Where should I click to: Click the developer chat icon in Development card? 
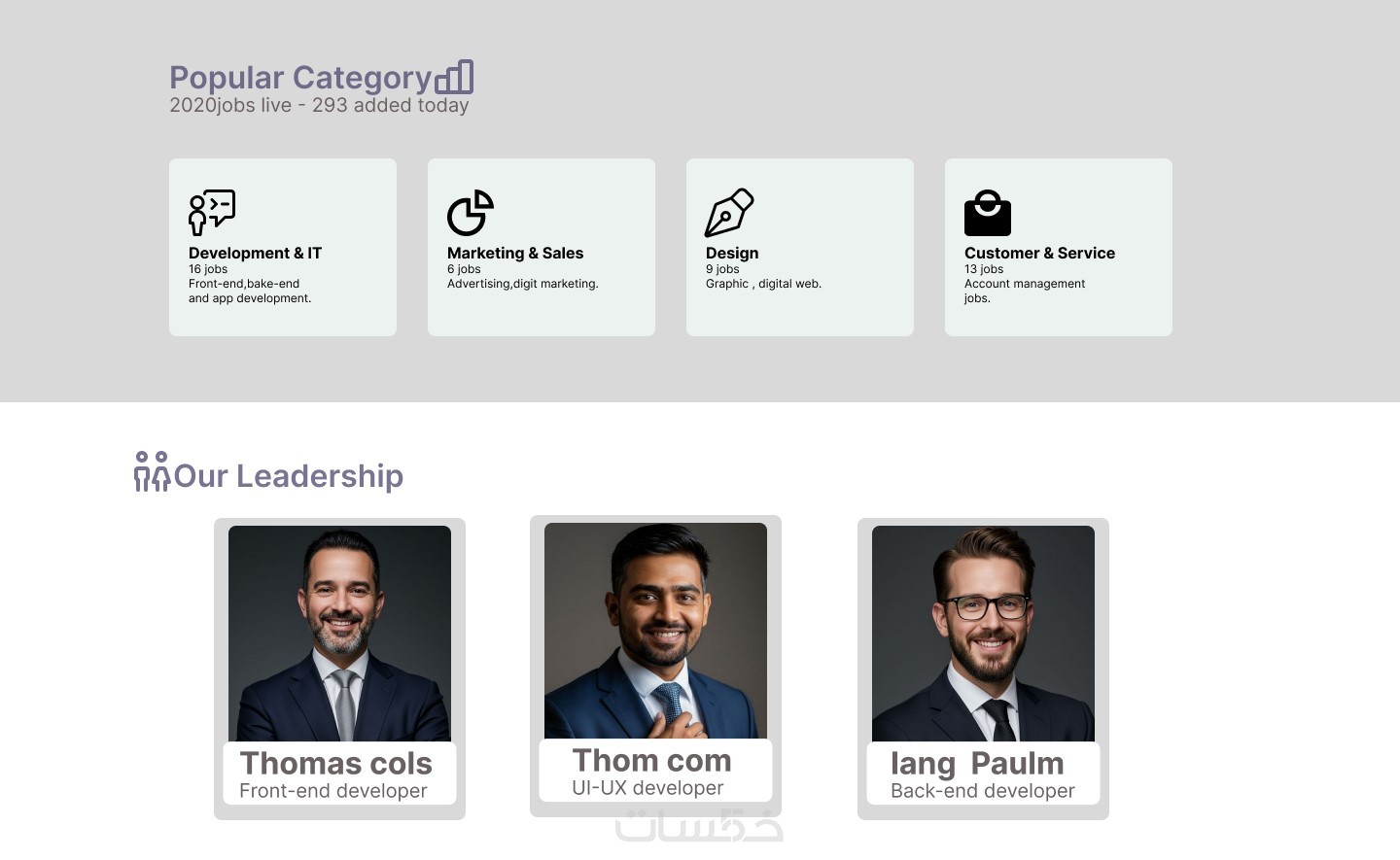click(212, 212)
